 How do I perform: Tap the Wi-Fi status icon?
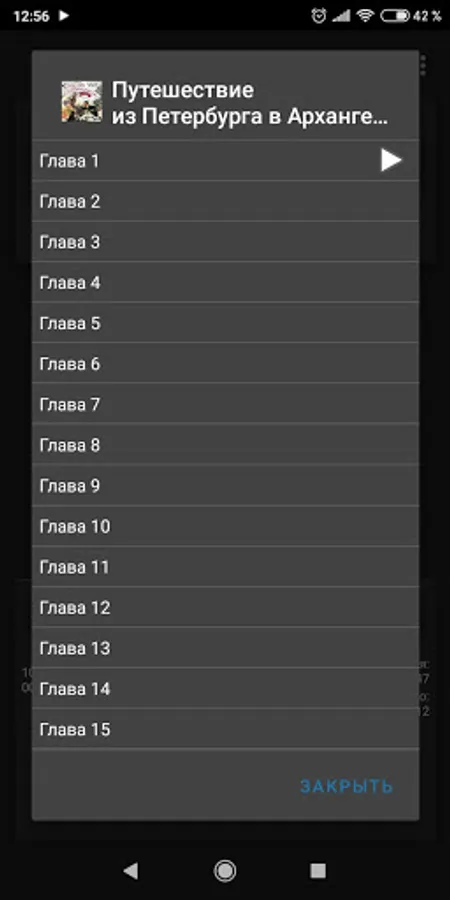point(365,15)
